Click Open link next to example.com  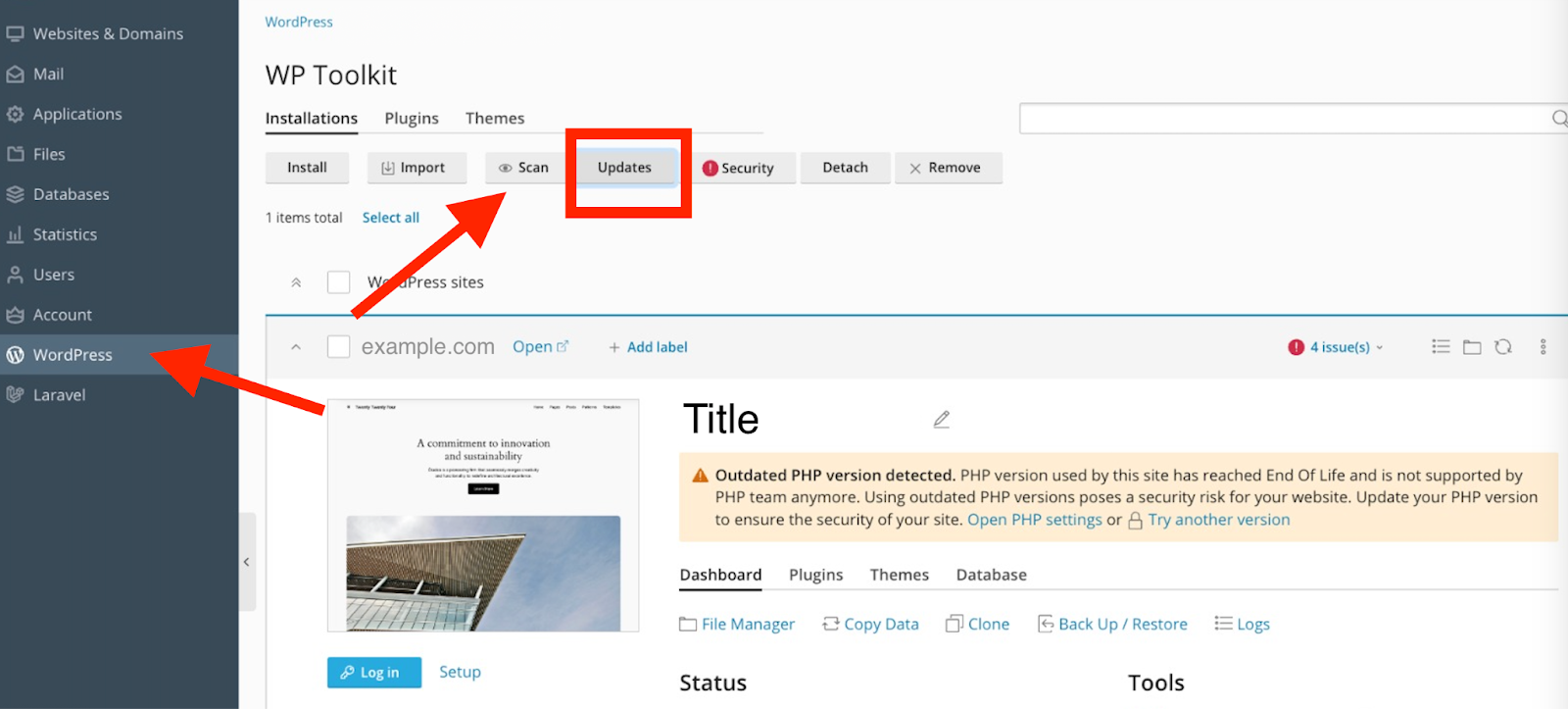coord(540,347)
